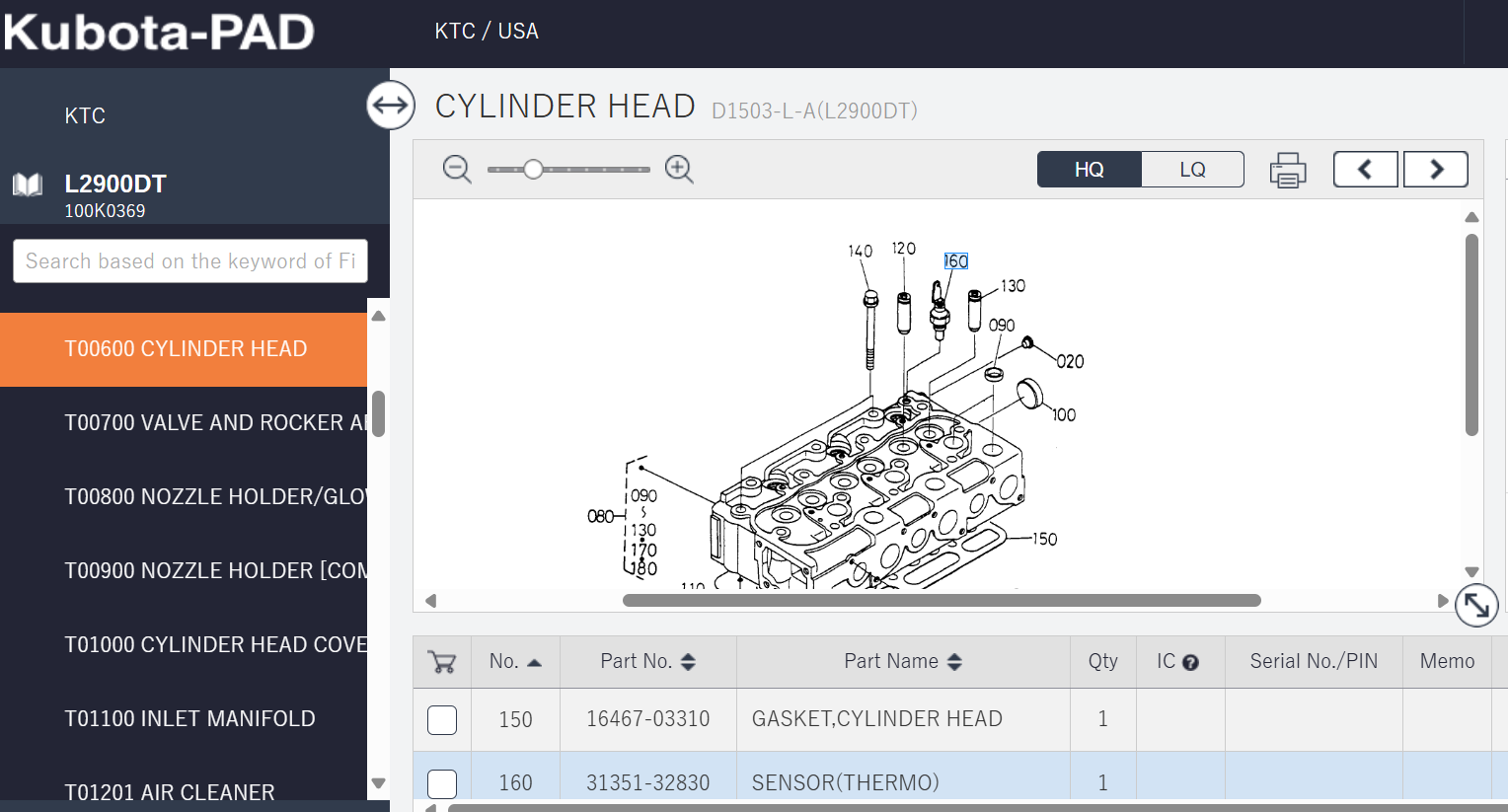
Task: Go to next figure arrow button
Action: tap(1436, 170)
